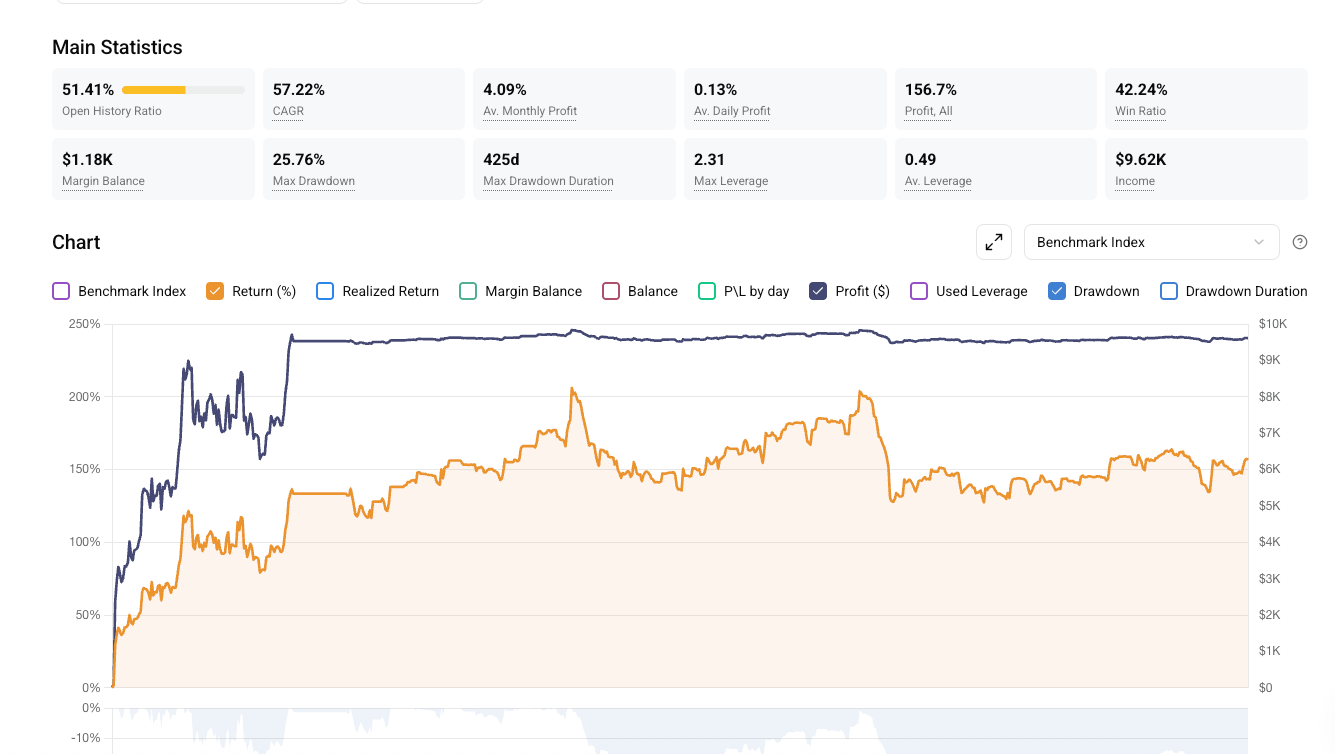Toggle the Balance series checkbox
Image resolution: width=1335 pixels, height=754 pixels.
click(x=611, y=291)
